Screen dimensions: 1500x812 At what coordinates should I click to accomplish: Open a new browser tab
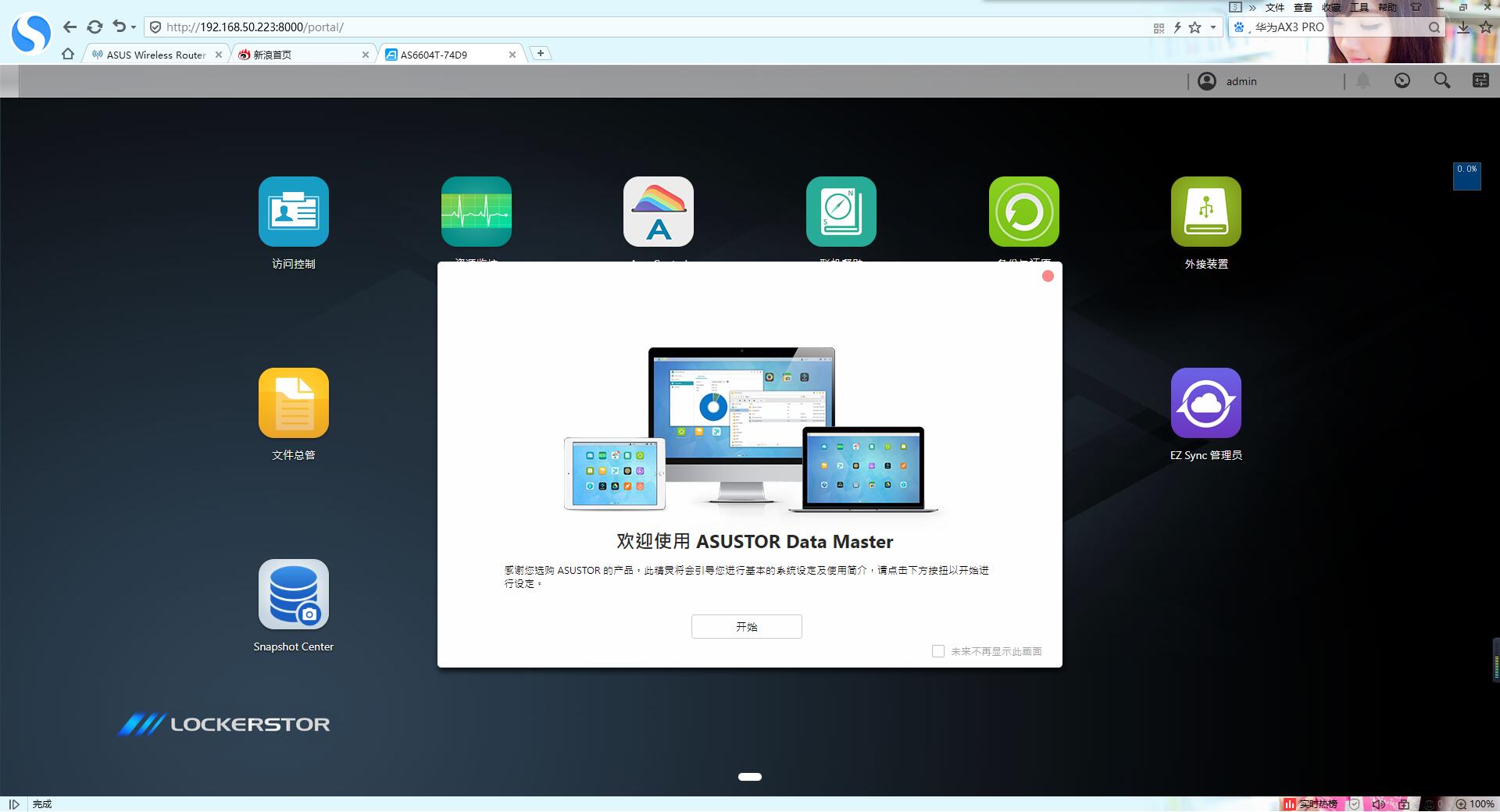pos(540,53)
